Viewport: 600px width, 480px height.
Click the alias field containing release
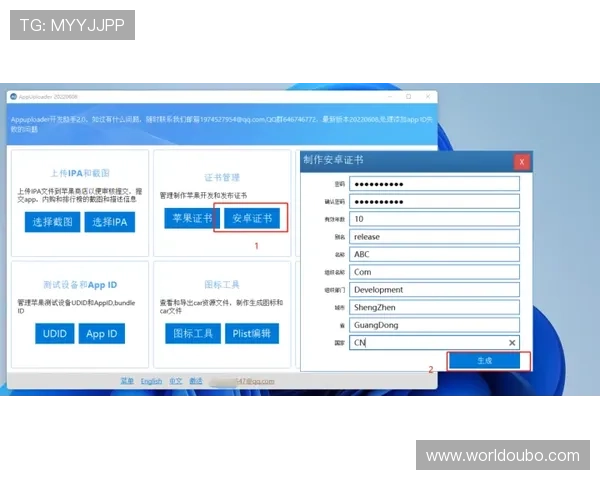(x=435, y=237)
